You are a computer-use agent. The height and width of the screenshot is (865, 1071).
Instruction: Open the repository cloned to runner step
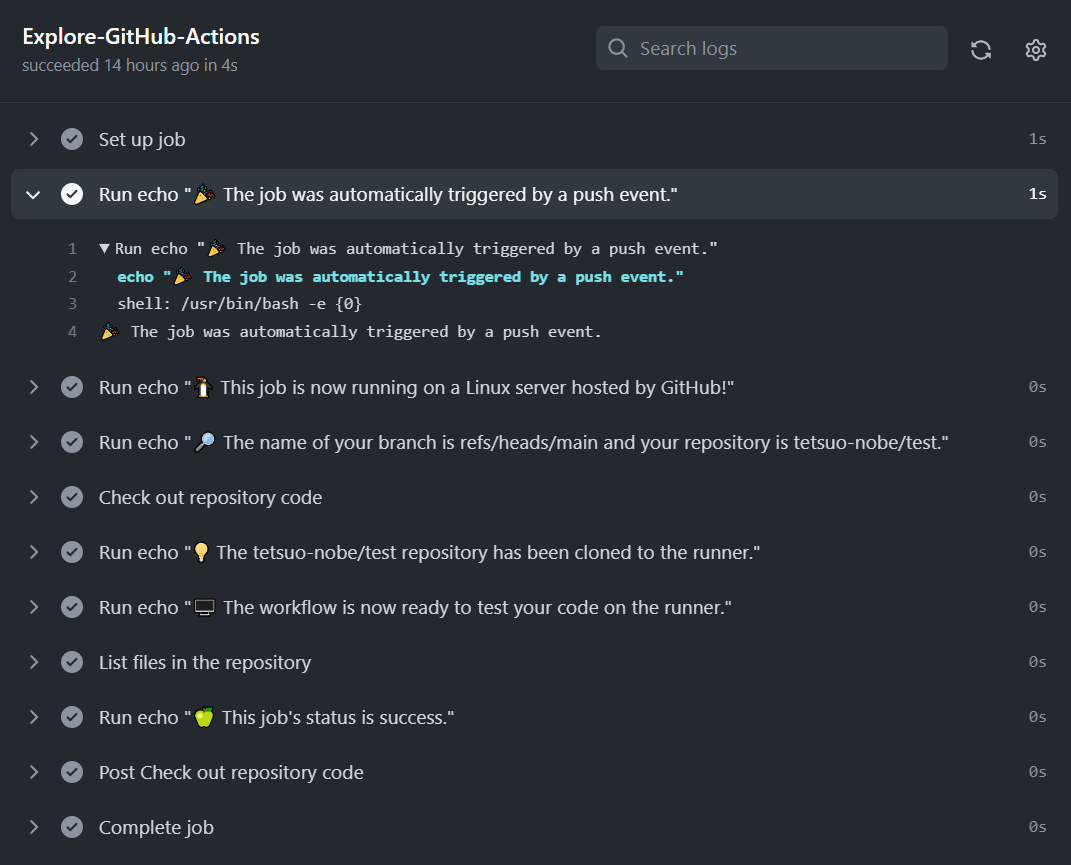click(429, 552)
